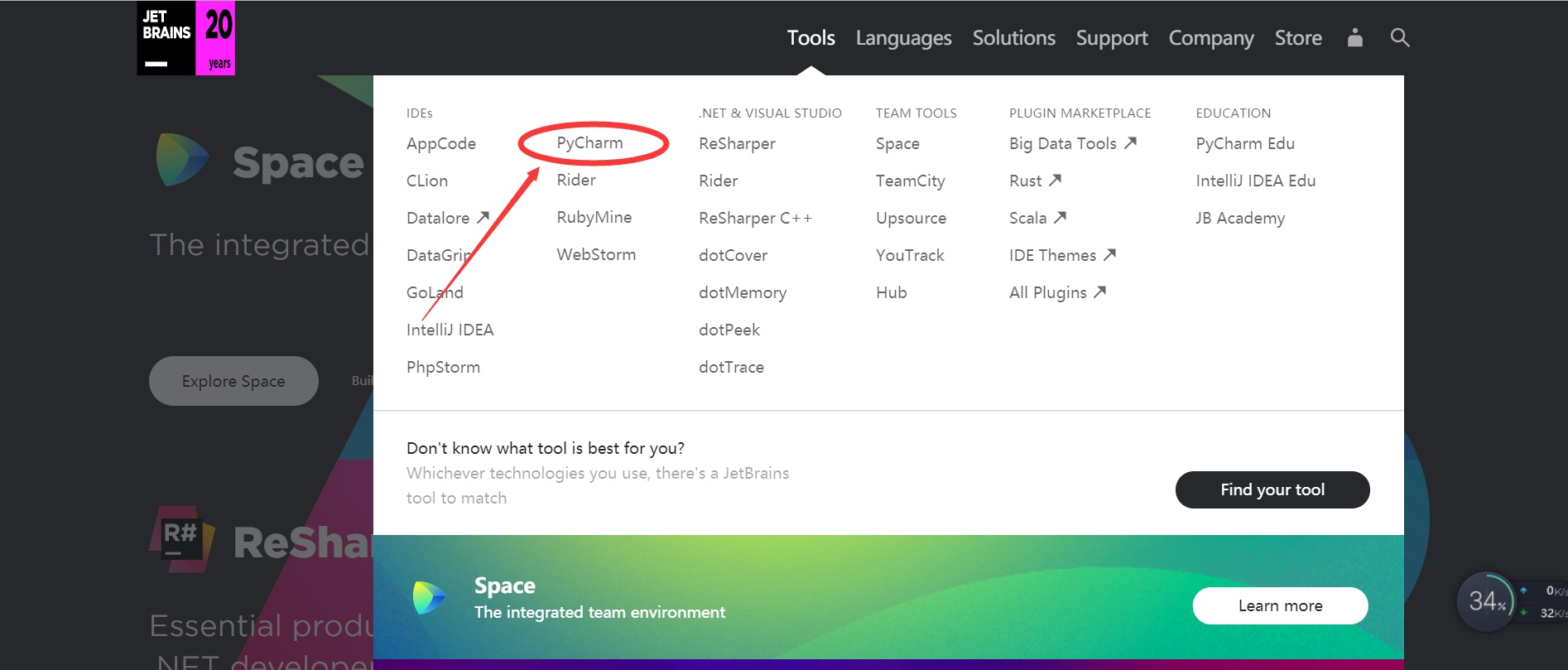The image size is (1568, 670).
Task: Open the dotTrace link
Action: pos(731,367)
